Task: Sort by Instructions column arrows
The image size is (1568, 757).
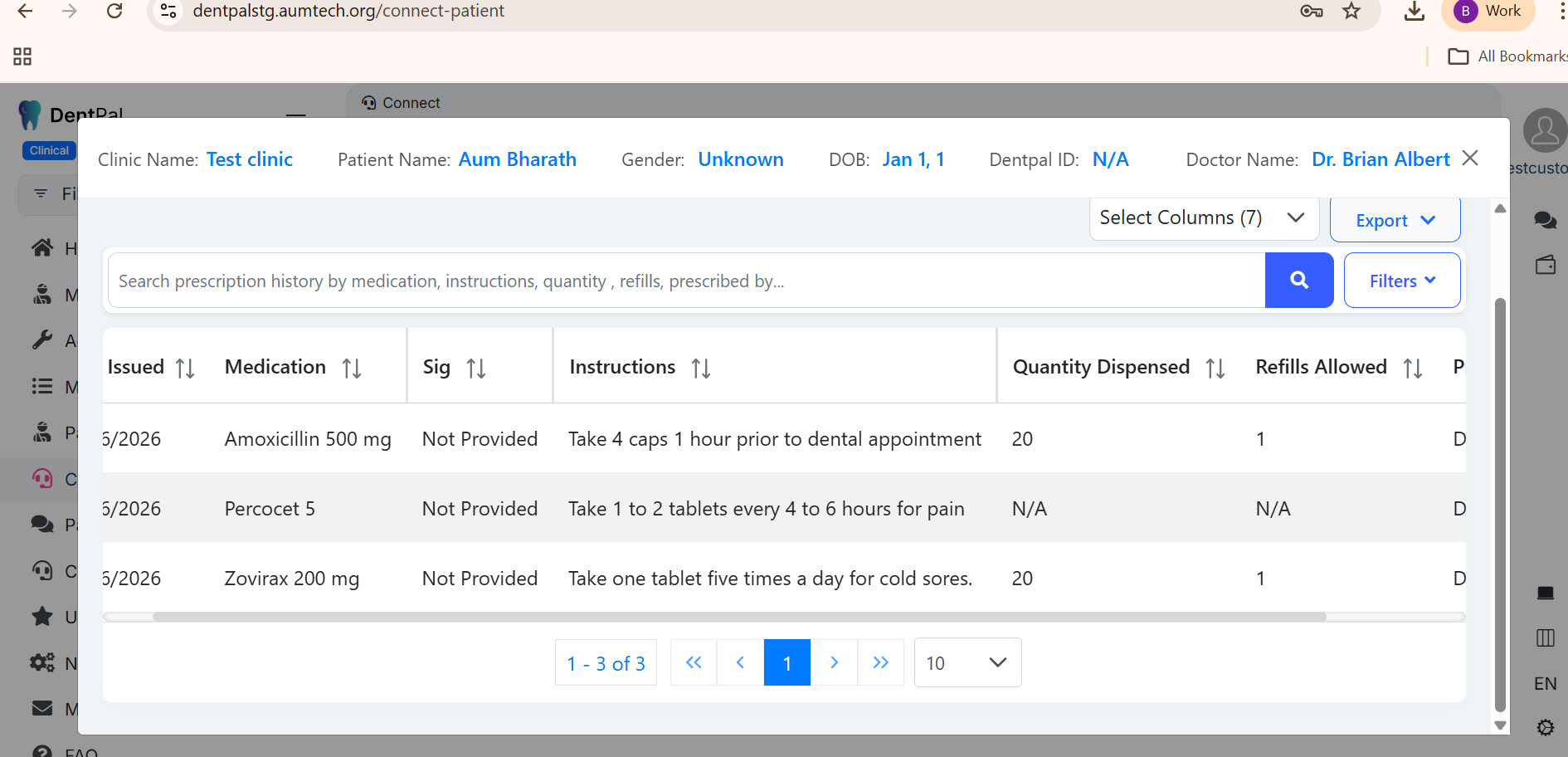Action: [701, 368]
